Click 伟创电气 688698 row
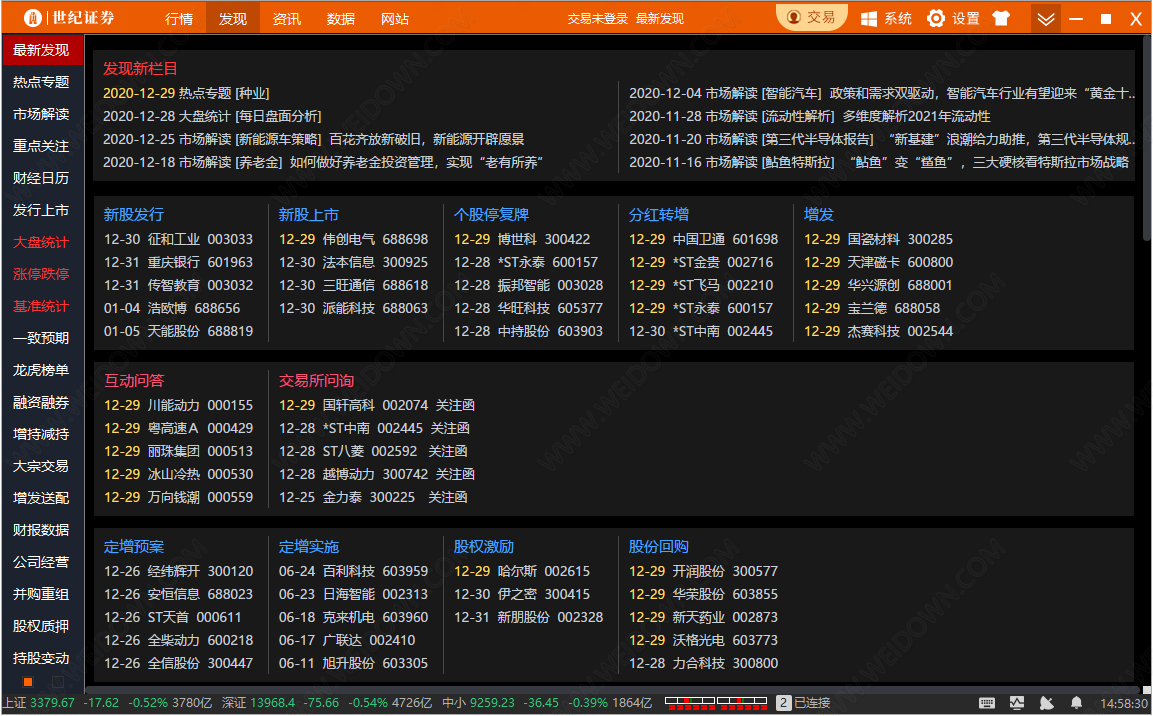 point(353,240)
